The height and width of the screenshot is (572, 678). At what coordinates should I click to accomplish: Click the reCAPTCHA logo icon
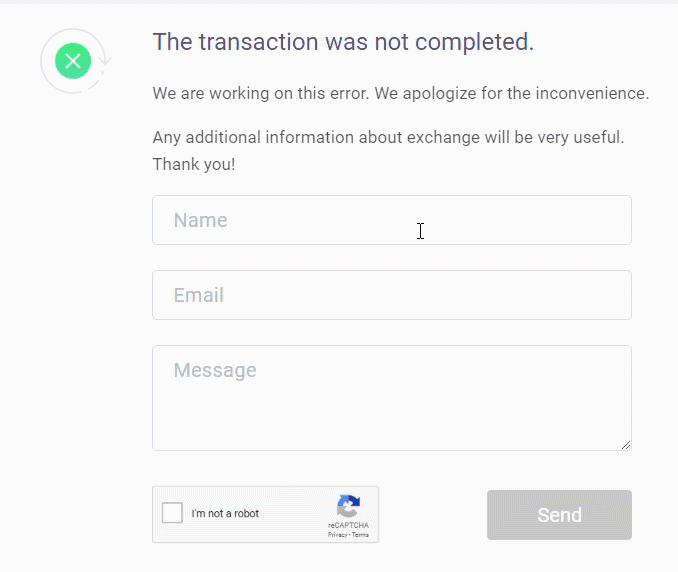click(349, 506)
